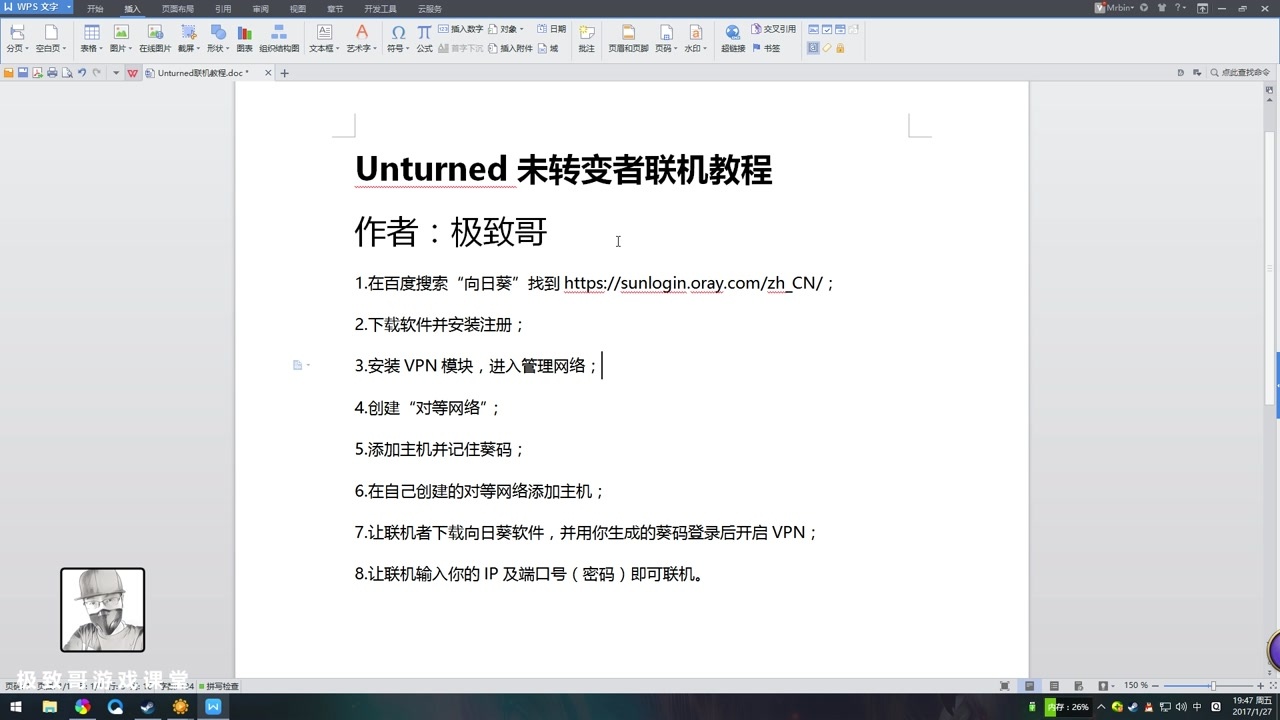
Task: Click the document title Unturned 未转变者联机教程
Action: tap(563, 169)
